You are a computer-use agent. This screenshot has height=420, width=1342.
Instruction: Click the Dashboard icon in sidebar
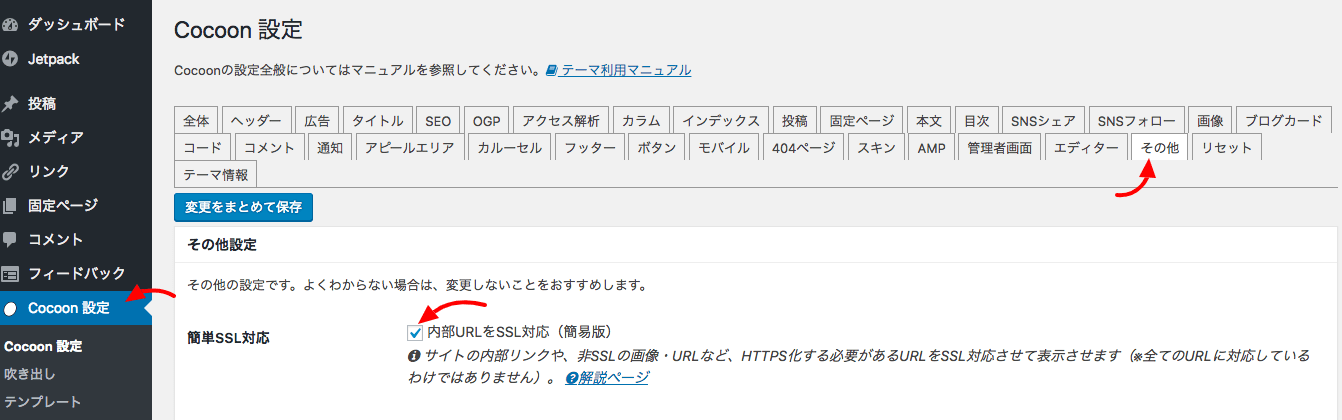(10, 24)
